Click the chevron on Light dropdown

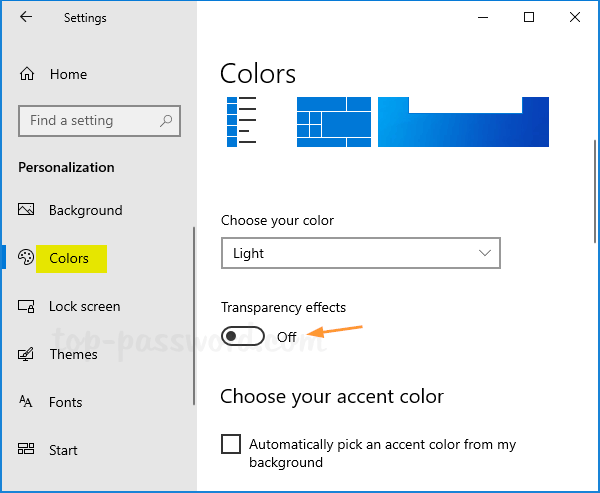click(x=485, y=253)
